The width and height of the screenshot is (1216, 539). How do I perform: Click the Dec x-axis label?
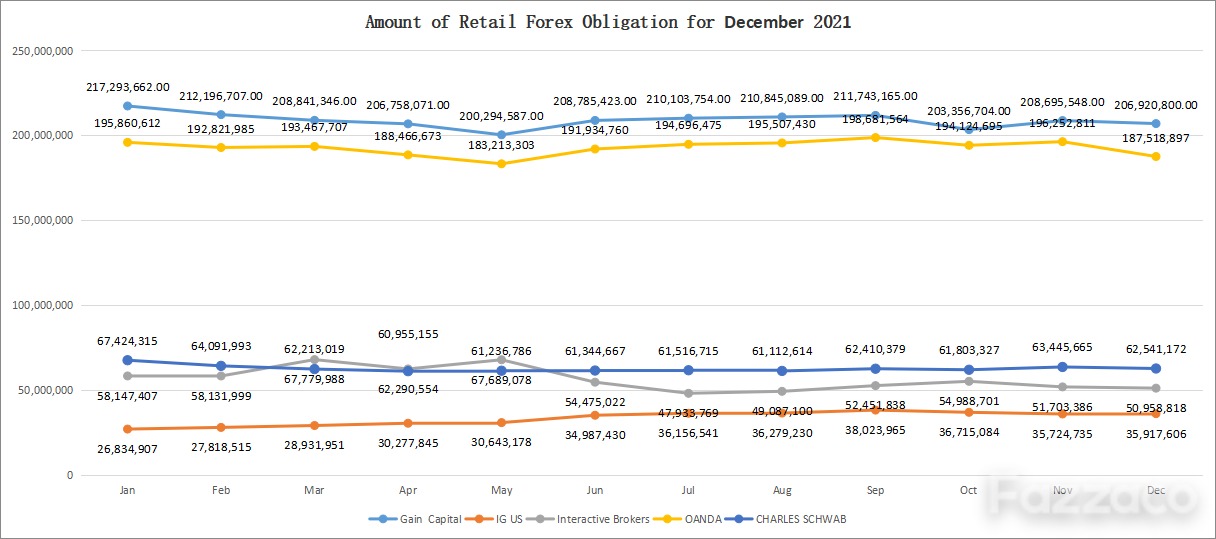1156,490
